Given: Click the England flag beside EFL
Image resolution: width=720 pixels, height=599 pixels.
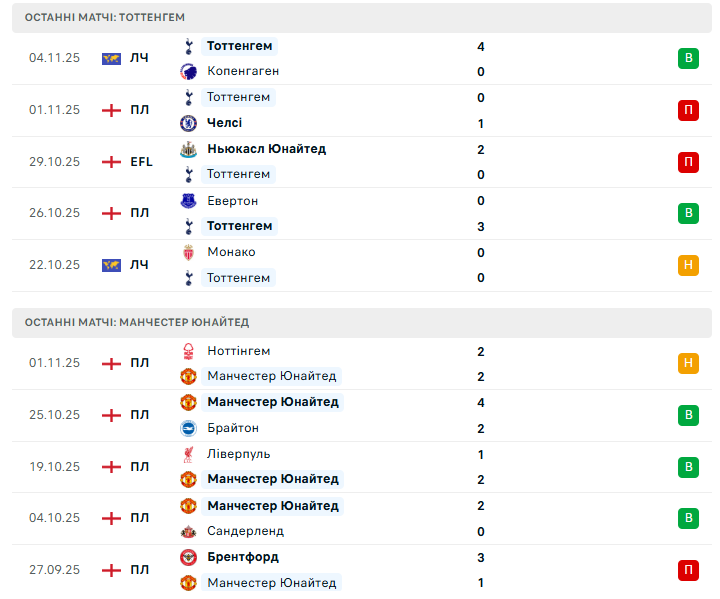Looking at the screenshot, I should (111, 161).
